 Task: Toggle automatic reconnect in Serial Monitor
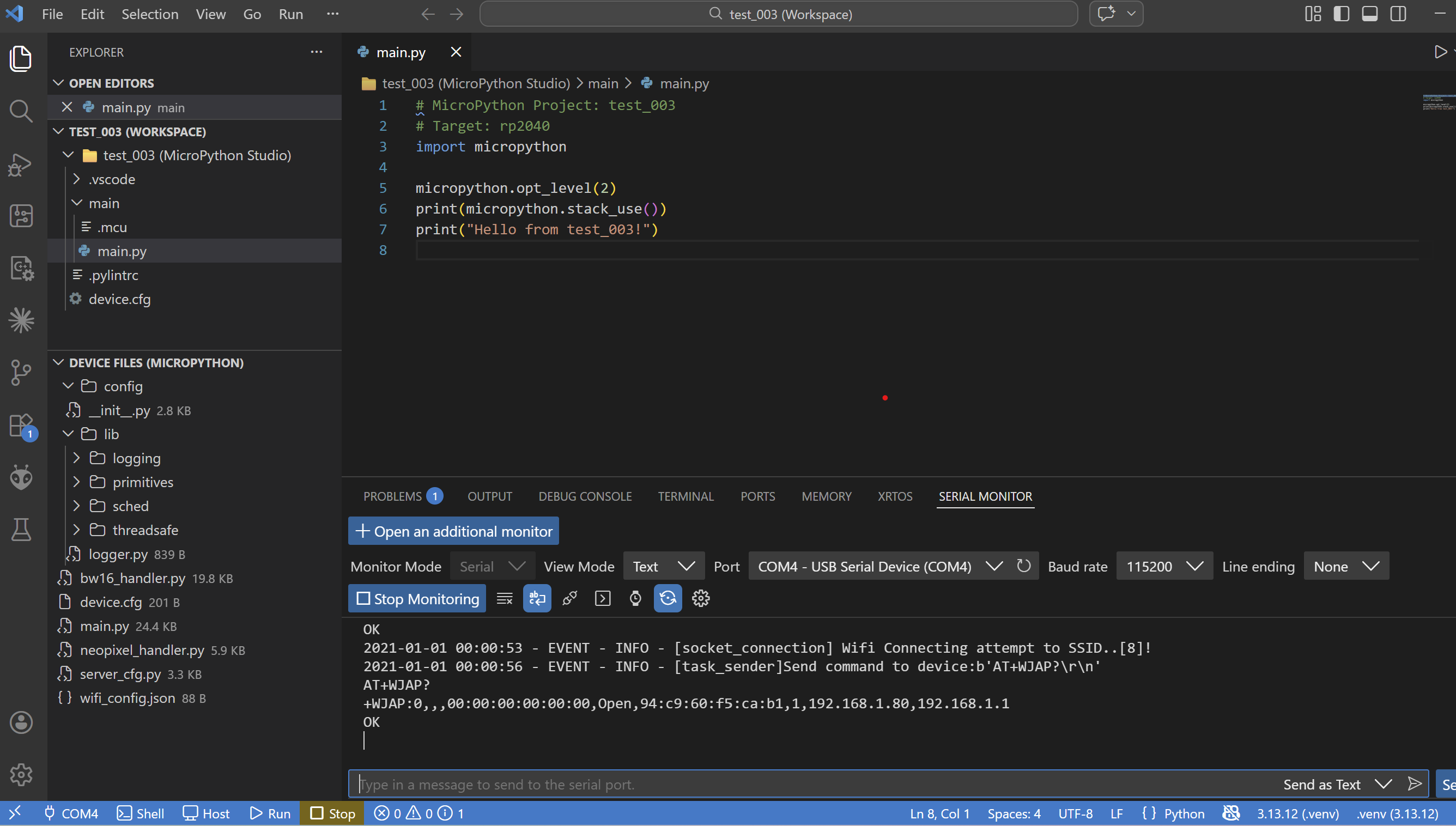pyautogui.click(x=668, y=598)
